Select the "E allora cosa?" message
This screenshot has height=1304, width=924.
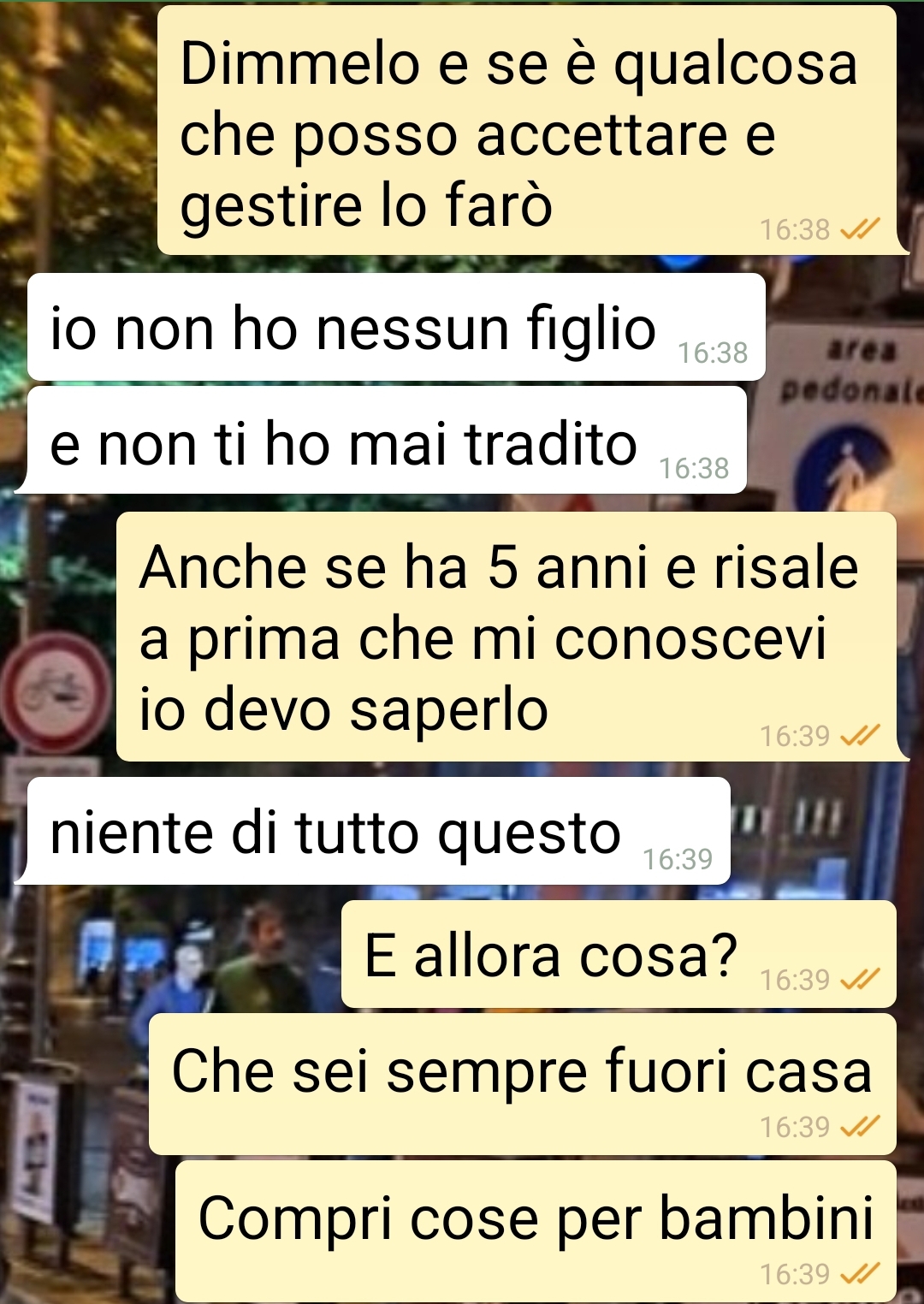click(619, 954)
